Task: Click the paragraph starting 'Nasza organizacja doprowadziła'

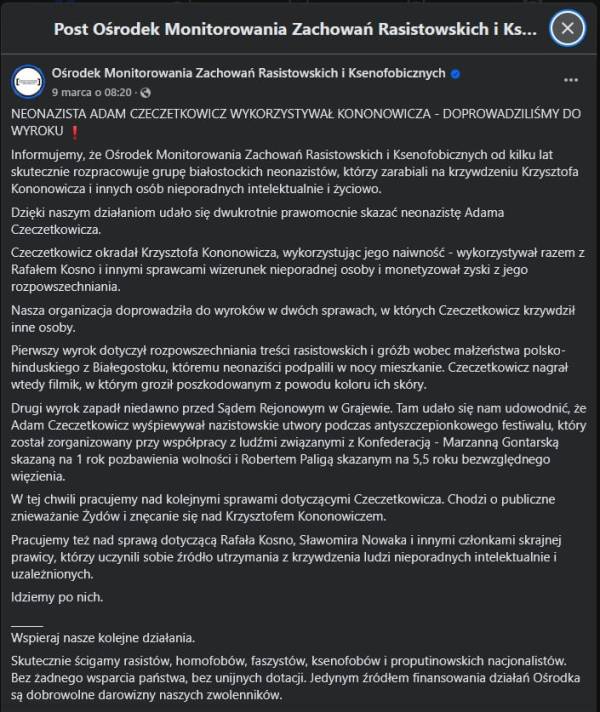Action: (x=293, y=319)
